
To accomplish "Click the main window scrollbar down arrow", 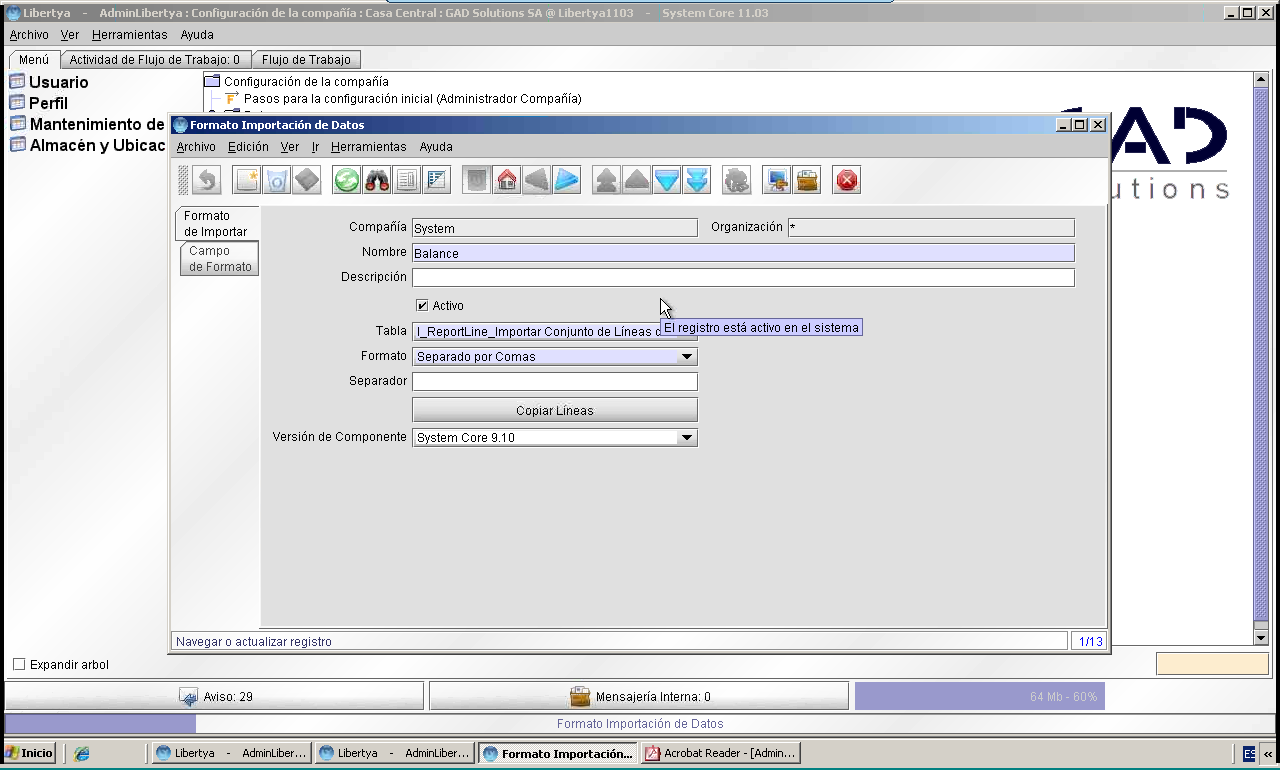I will tap(1261, 637).
